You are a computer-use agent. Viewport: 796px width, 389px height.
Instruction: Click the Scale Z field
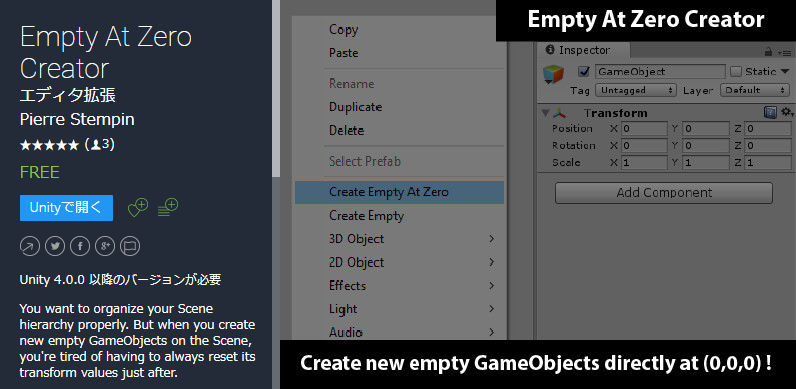point(768,163)
